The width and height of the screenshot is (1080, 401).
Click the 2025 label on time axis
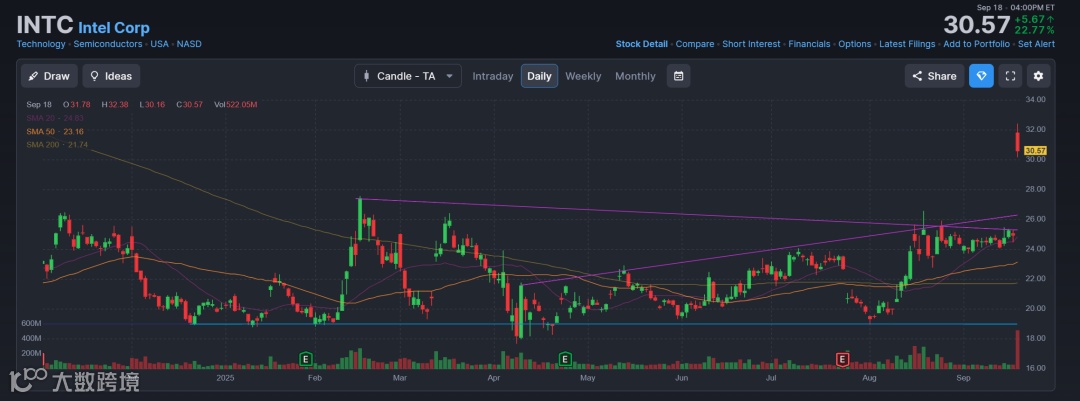[225, 378]
